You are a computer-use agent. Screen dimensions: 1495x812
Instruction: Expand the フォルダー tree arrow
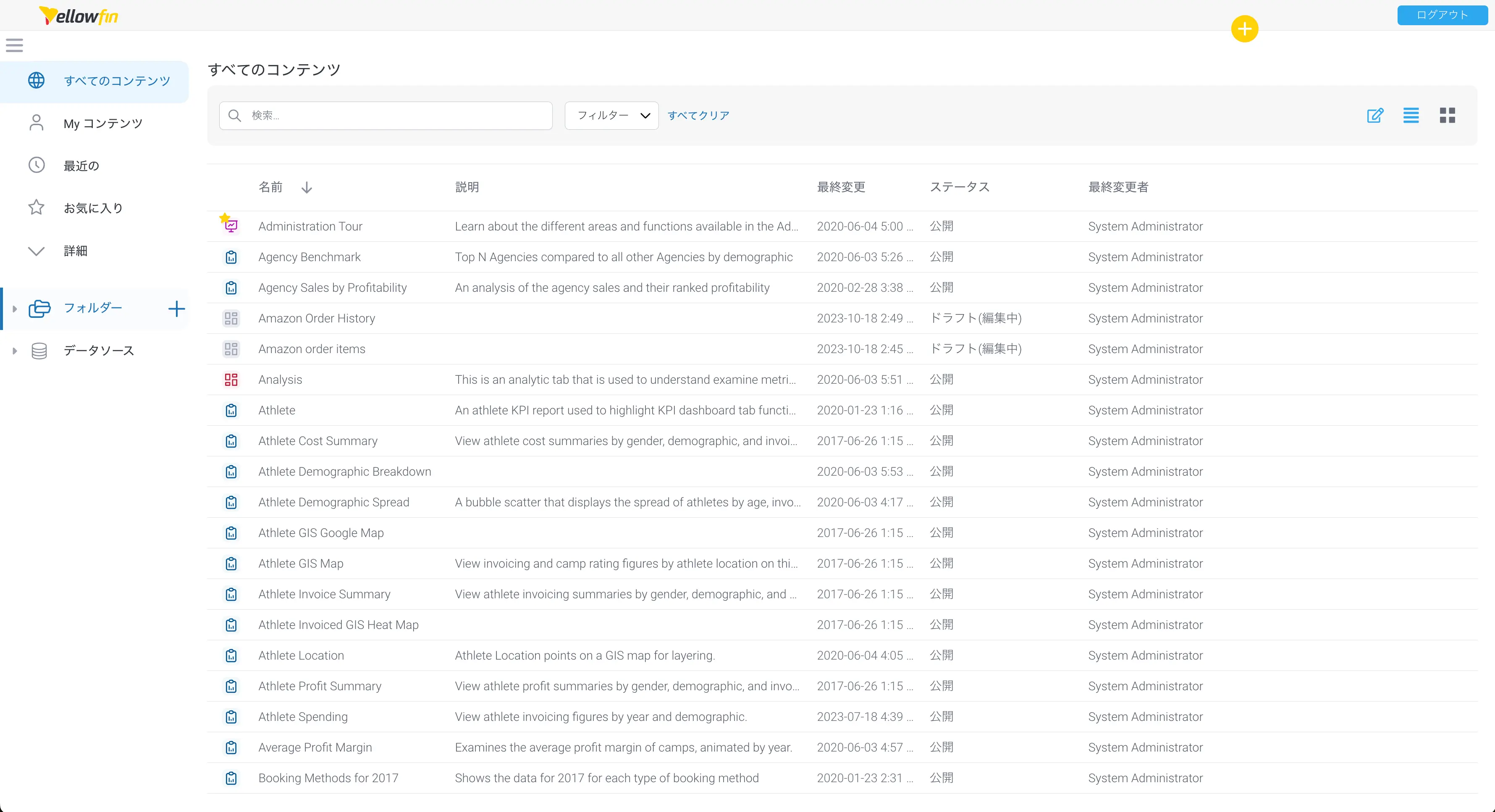tap(15, 308)
